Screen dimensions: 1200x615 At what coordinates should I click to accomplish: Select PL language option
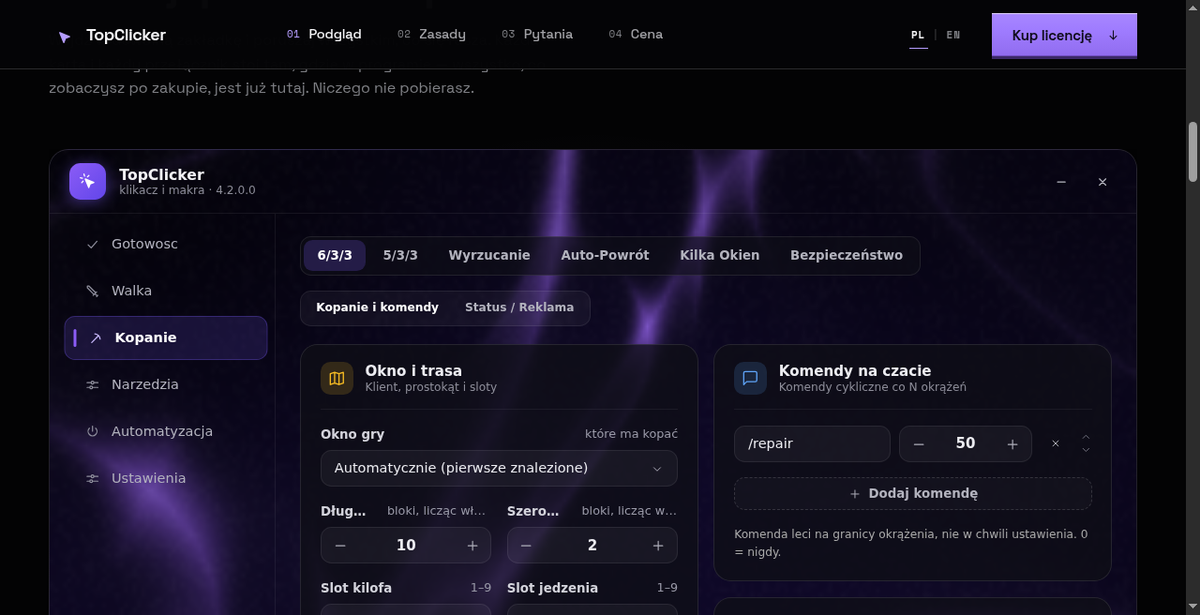click(x=917, y=35)
